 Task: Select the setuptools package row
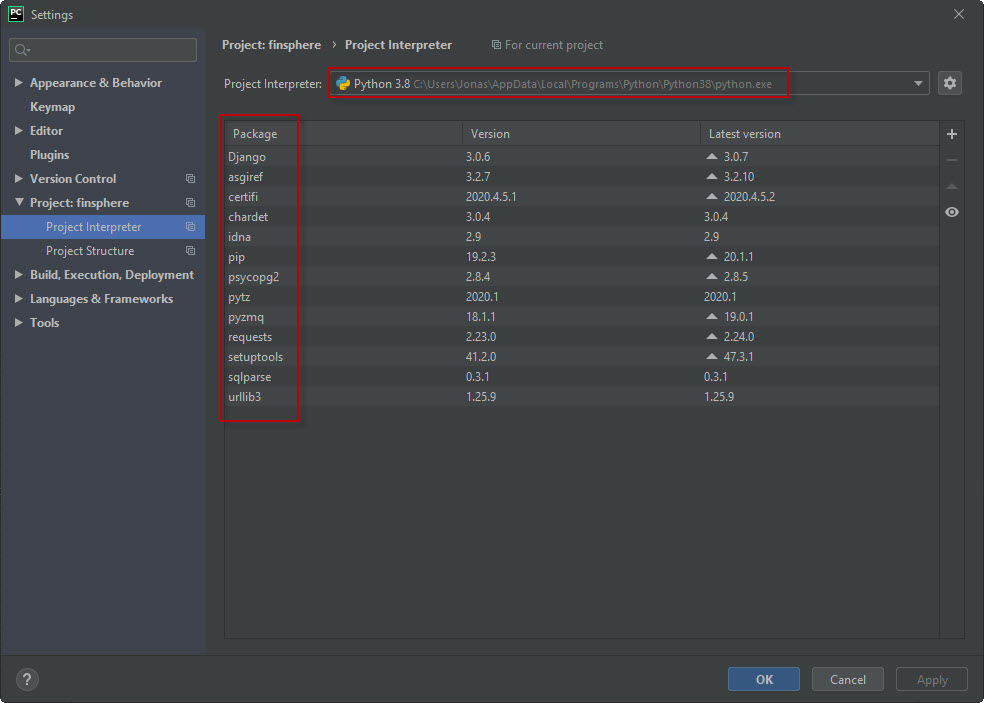point(582,357)
